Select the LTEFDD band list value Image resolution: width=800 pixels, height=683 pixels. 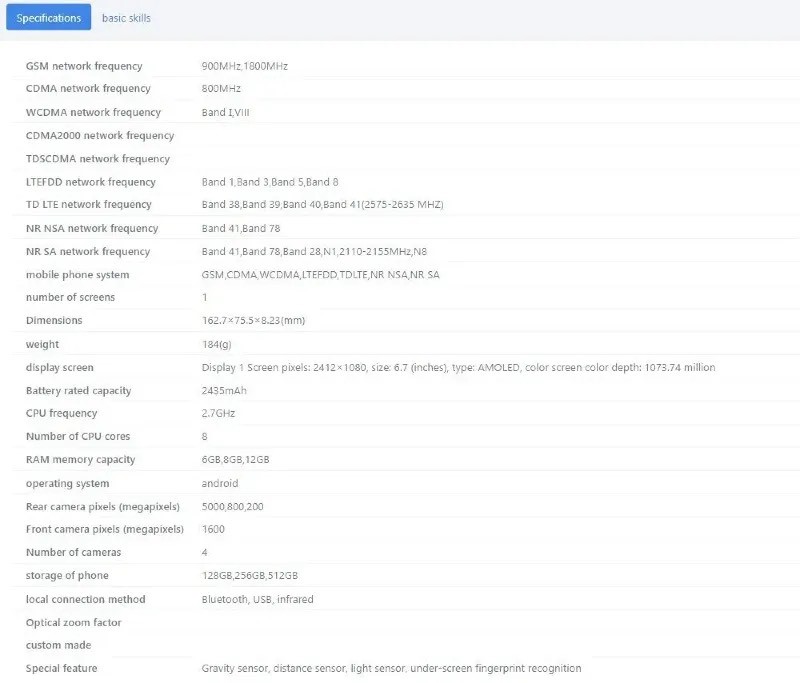click(x=270, y=182)
